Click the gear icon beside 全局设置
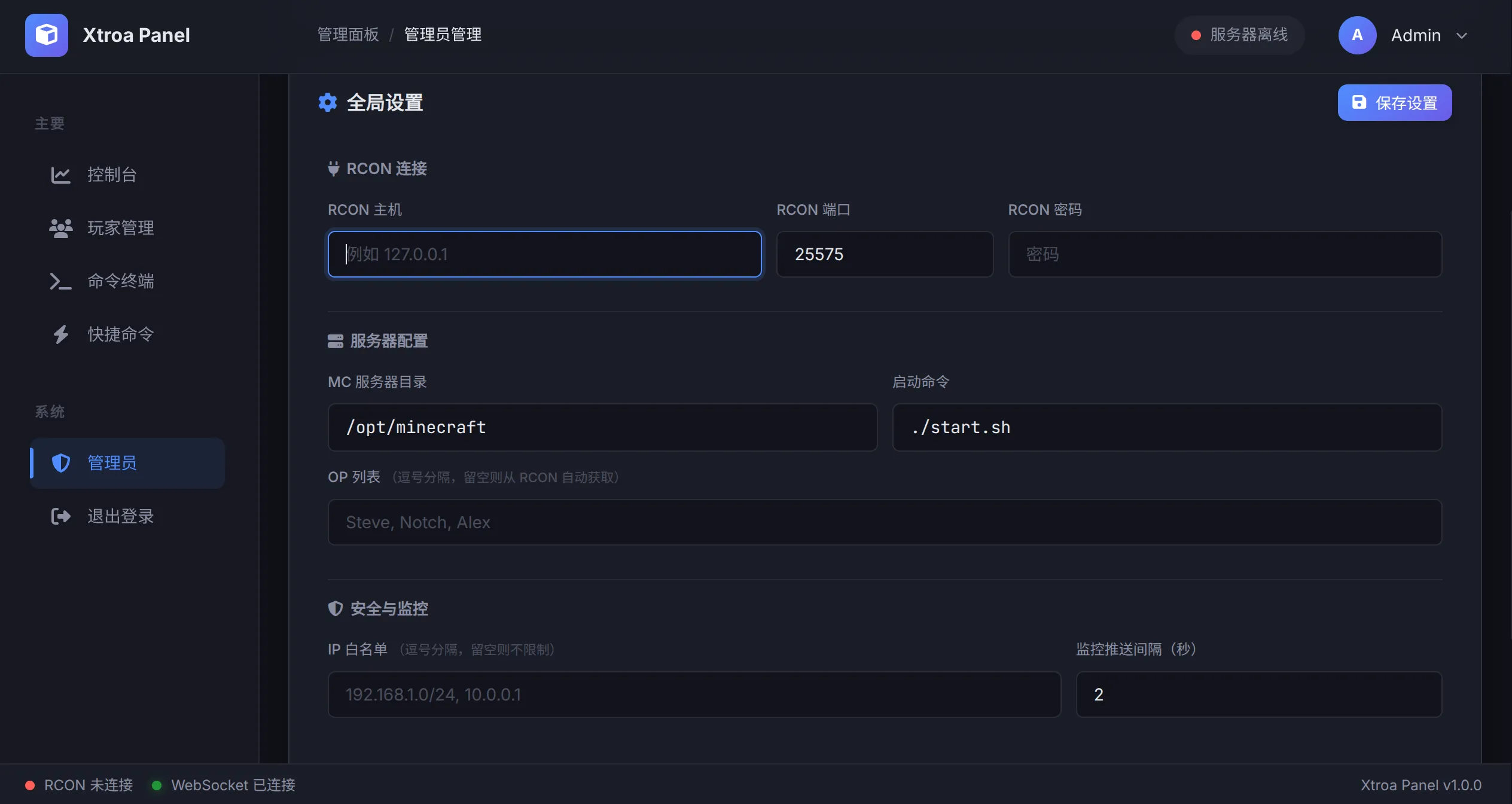 point(328,102)
